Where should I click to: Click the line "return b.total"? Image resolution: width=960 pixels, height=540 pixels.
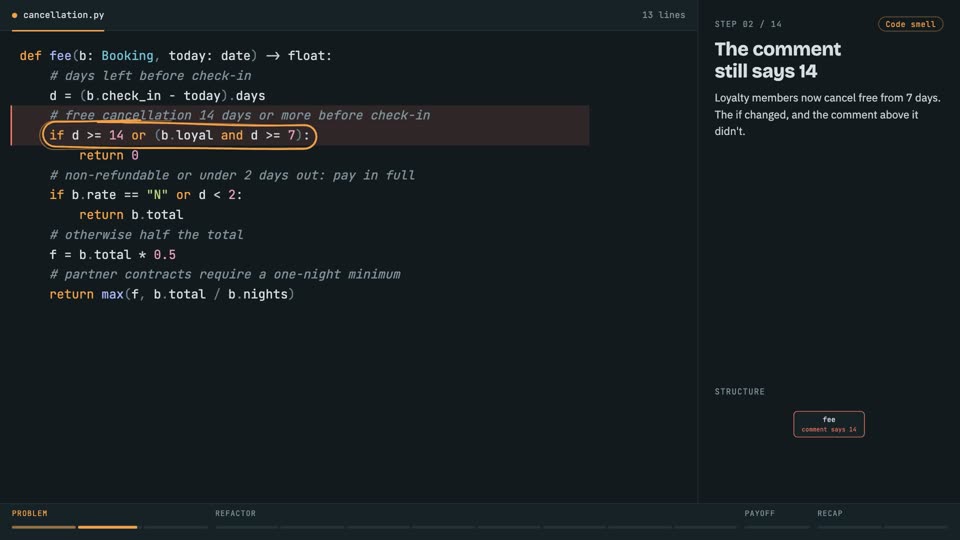131,215
